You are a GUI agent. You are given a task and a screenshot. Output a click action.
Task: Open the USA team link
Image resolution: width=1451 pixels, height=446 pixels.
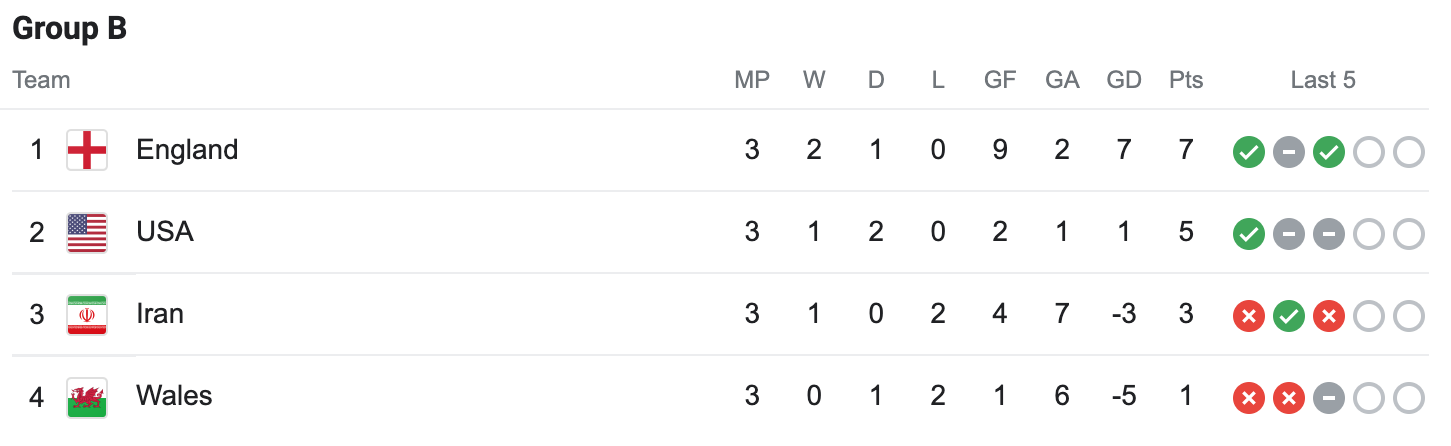coord(165,232)
